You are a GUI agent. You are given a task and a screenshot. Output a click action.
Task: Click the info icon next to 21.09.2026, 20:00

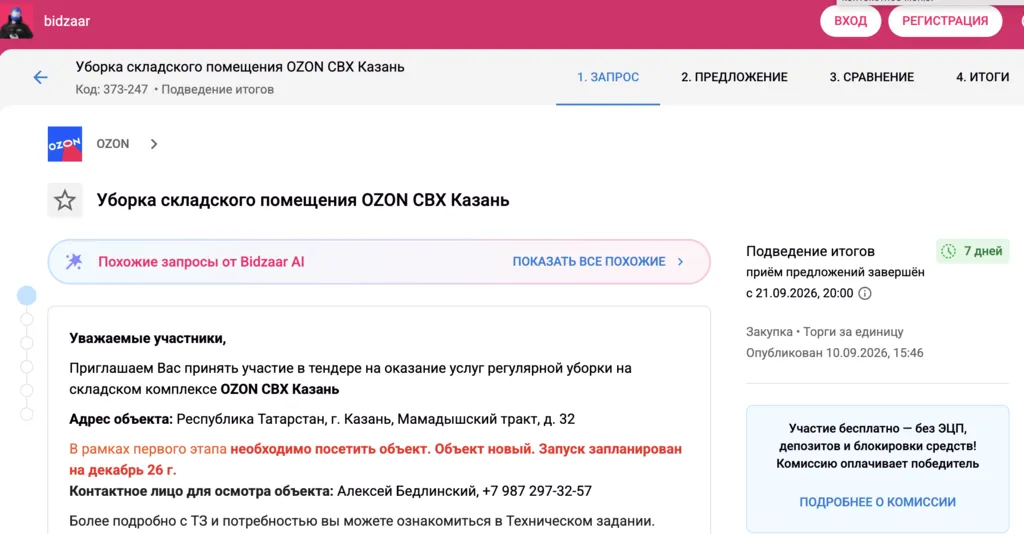coord(865,293)
